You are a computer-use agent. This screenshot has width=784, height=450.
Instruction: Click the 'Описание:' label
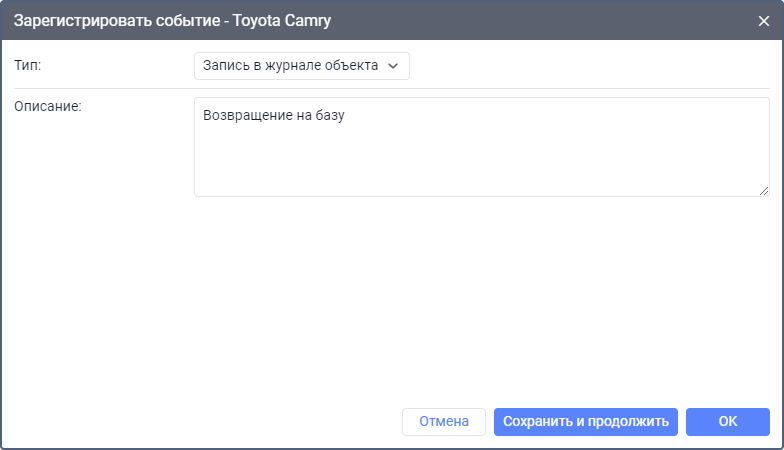pos(47,107)
